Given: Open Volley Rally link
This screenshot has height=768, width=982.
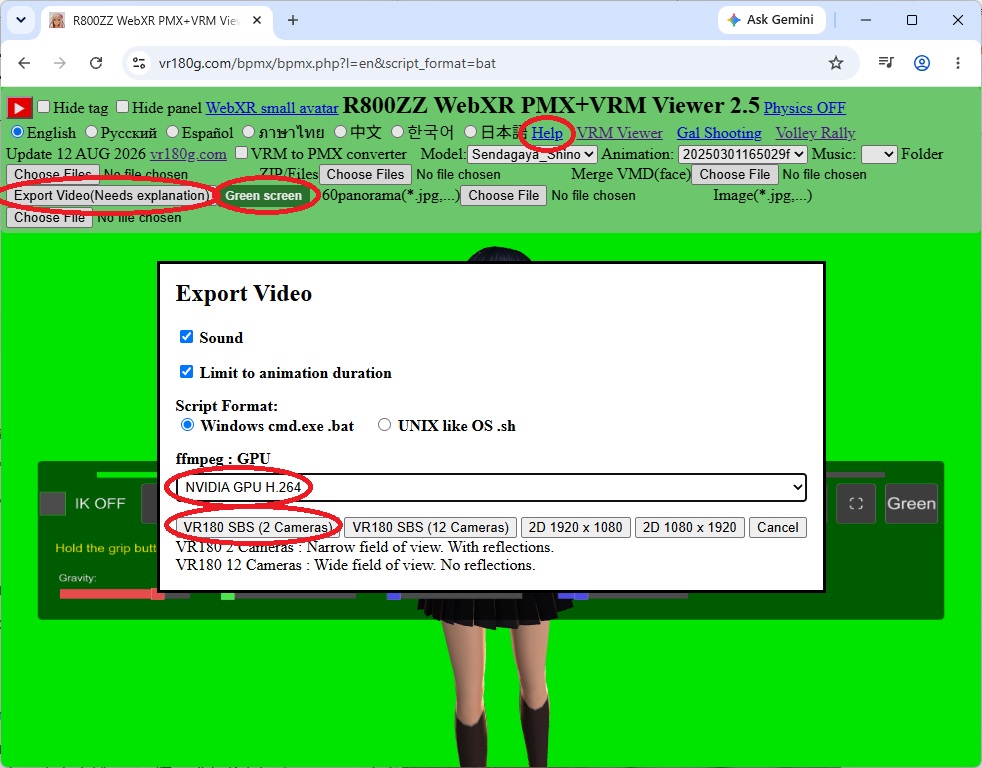Looking at the screenshot, I should [815, 133].
